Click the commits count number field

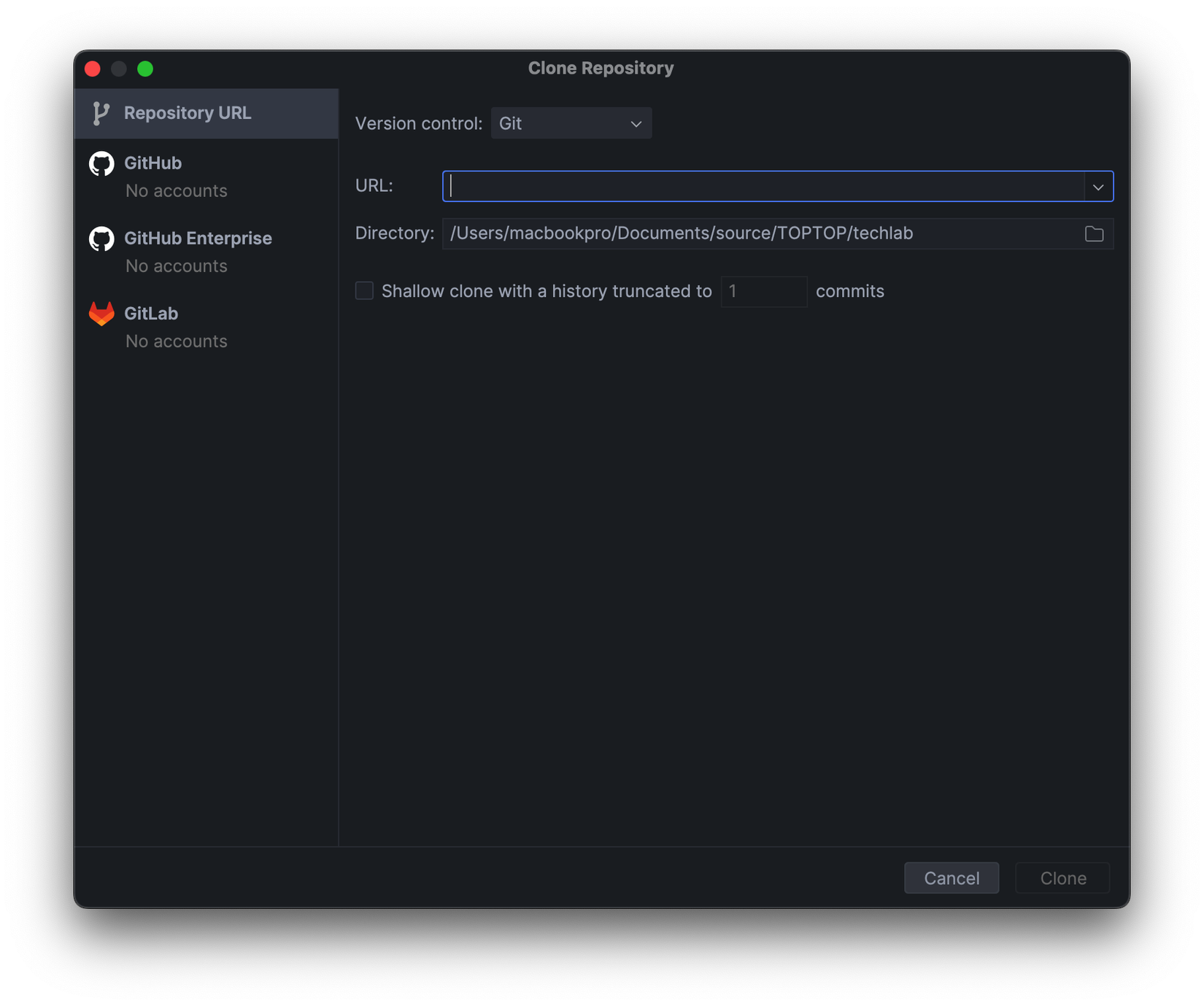[x=763, y=292]
